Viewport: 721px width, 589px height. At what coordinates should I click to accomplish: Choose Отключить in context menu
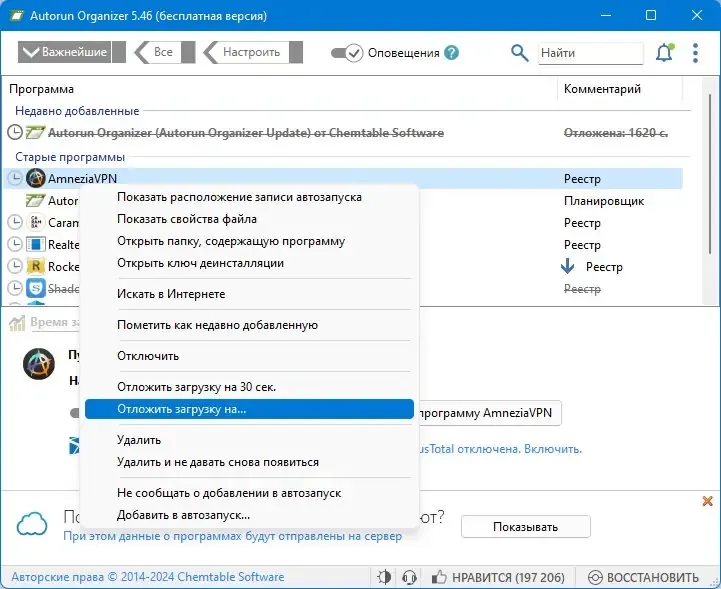pyautogui.click(x=249, y=356)
